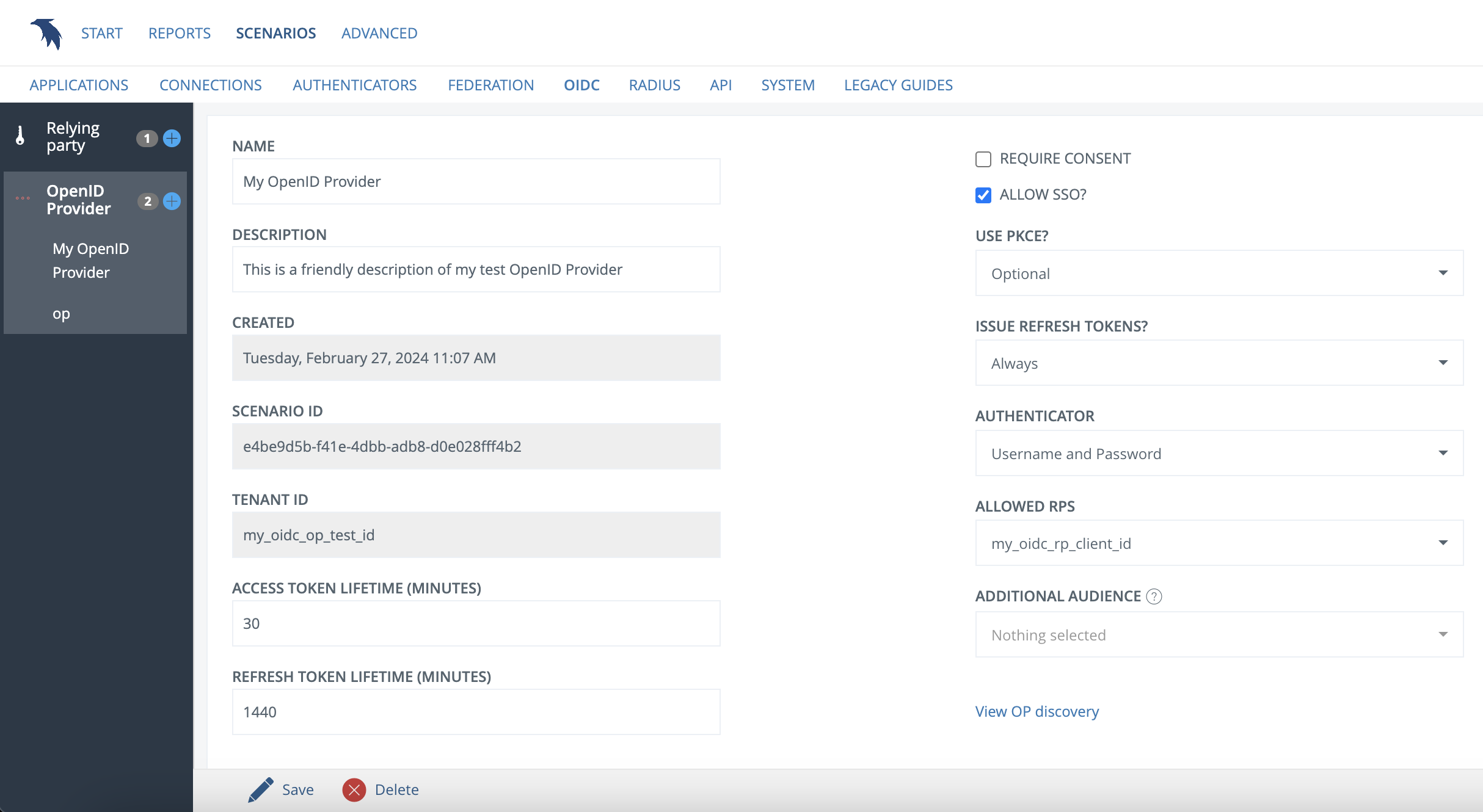This screenshot has height=812, width=1483.
Task: Open the Use PKCE dropdown
Action: pyautogui.click(x=1219, y=273)
